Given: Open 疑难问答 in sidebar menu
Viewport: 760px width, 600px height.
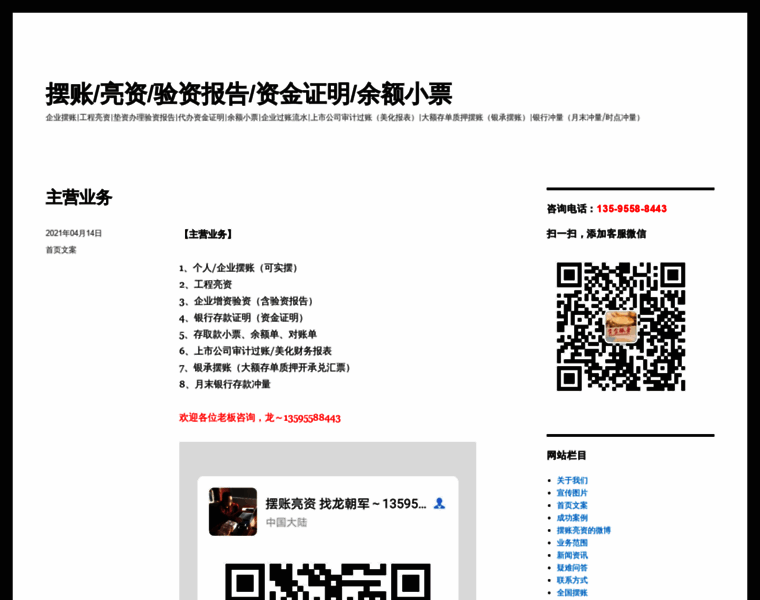Looking at the screenshot, I should point(572,568).
